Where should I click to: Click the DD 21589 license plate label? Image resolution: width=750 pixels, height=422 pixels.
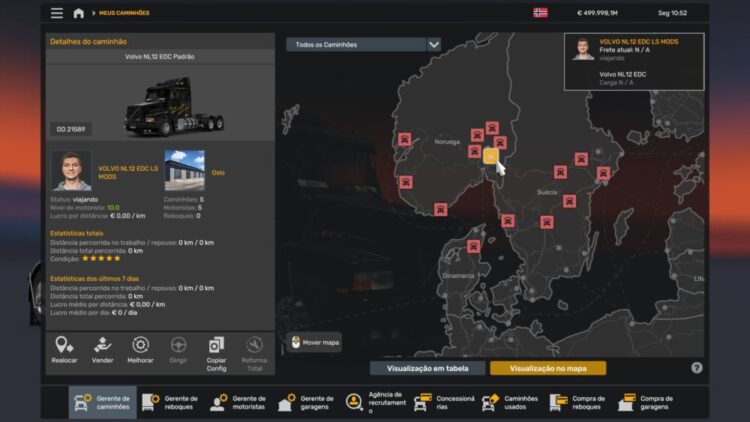click(x=71, y=129)
